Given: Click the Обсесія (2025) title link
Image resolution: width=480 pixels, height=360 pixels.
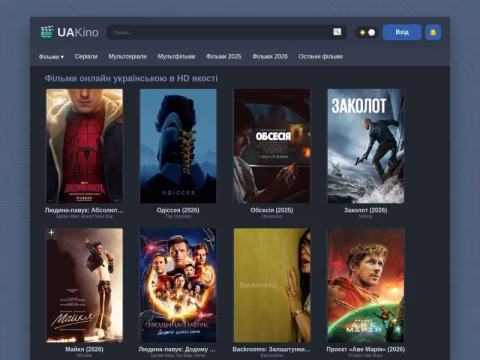Looking at the screenshot, I should tap(272, 210).
